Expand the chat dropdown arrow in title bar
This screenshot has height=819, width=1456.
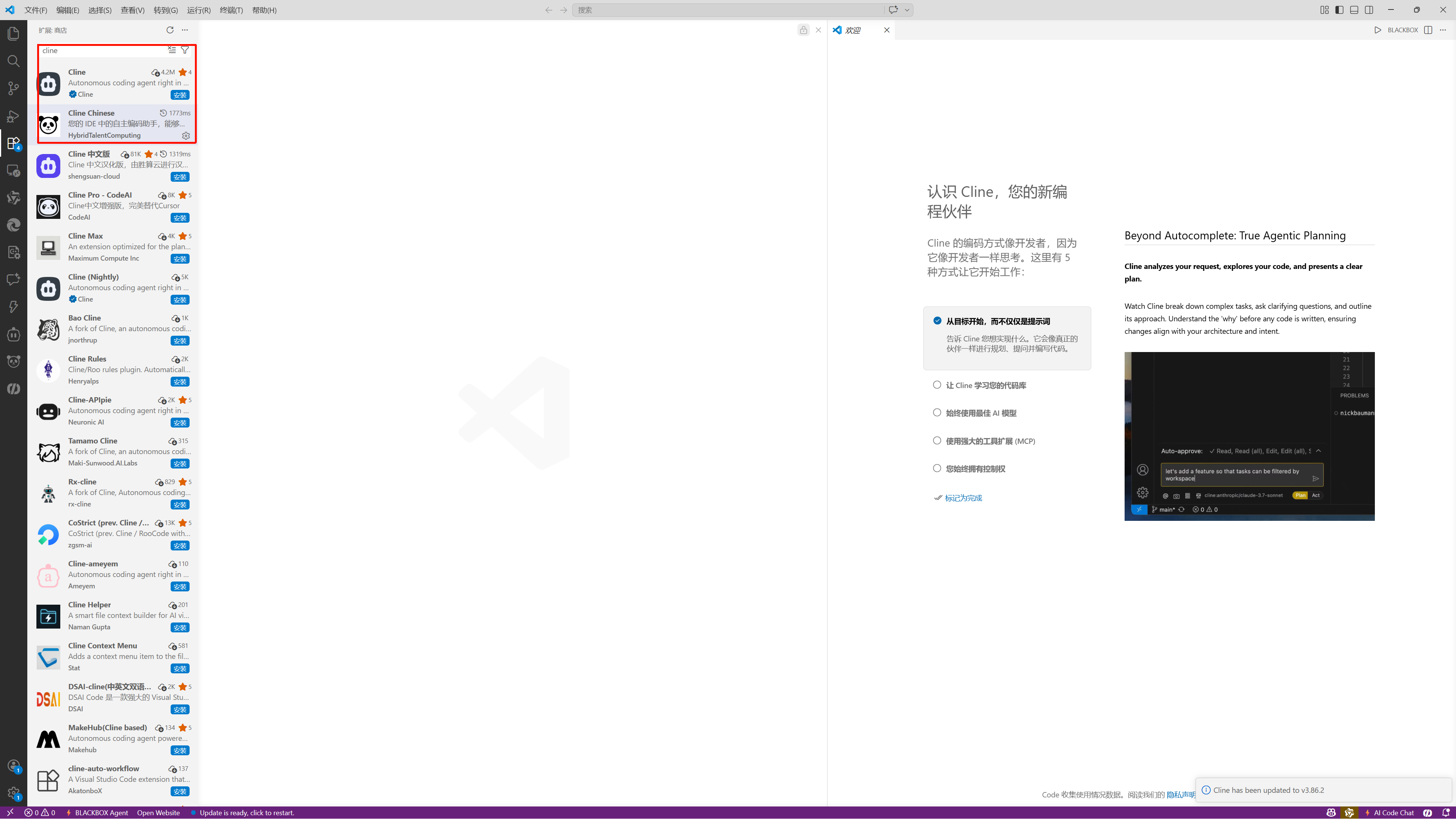907,9
